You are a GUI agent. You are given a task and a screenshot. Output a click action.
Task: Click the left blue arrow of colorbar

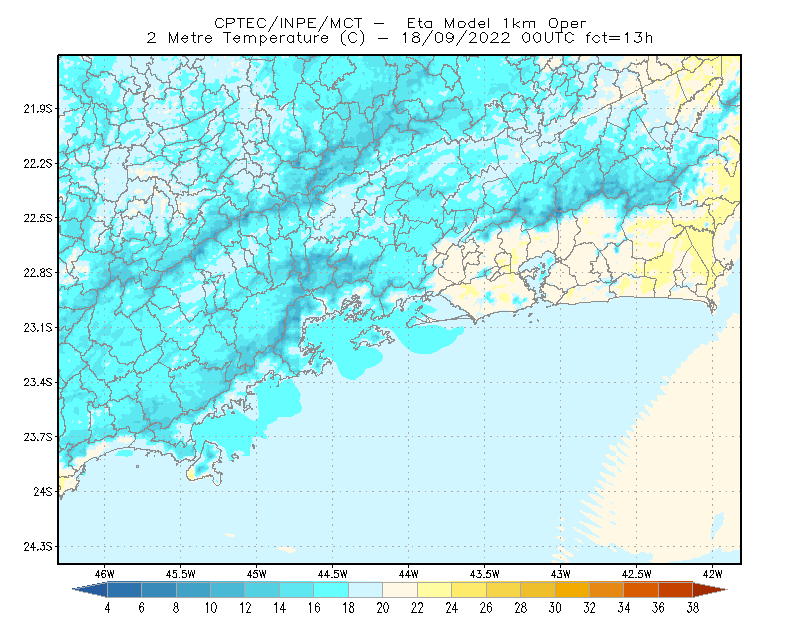[90, 590]
